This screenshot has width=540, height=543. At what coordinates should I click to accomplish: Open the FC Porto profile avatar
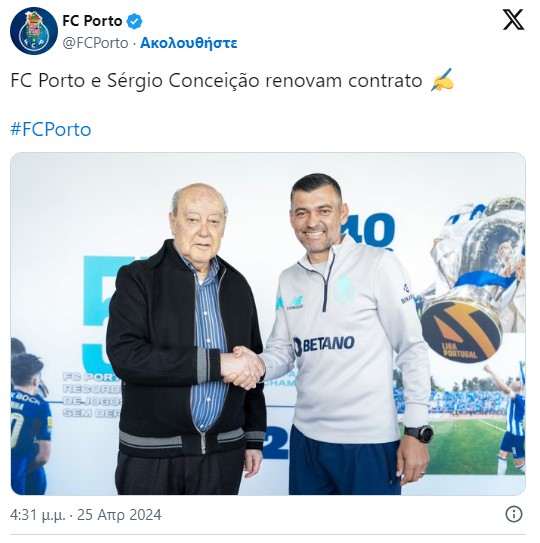click(x=34, y=31)
